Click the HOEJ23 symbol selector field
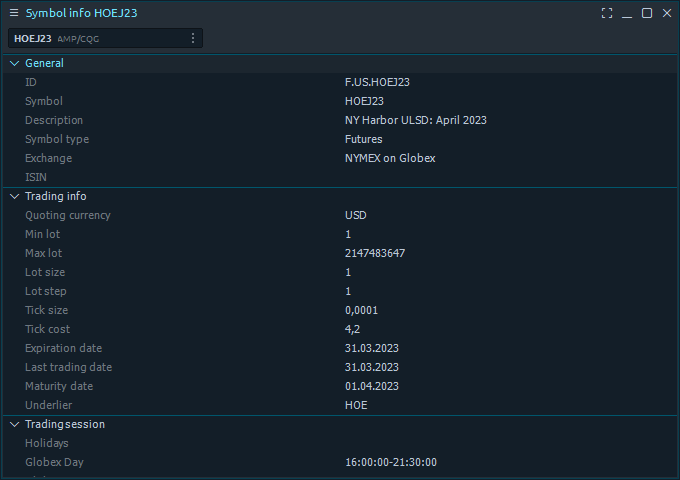This screenshot has width=680, height=480. (105, 38)
